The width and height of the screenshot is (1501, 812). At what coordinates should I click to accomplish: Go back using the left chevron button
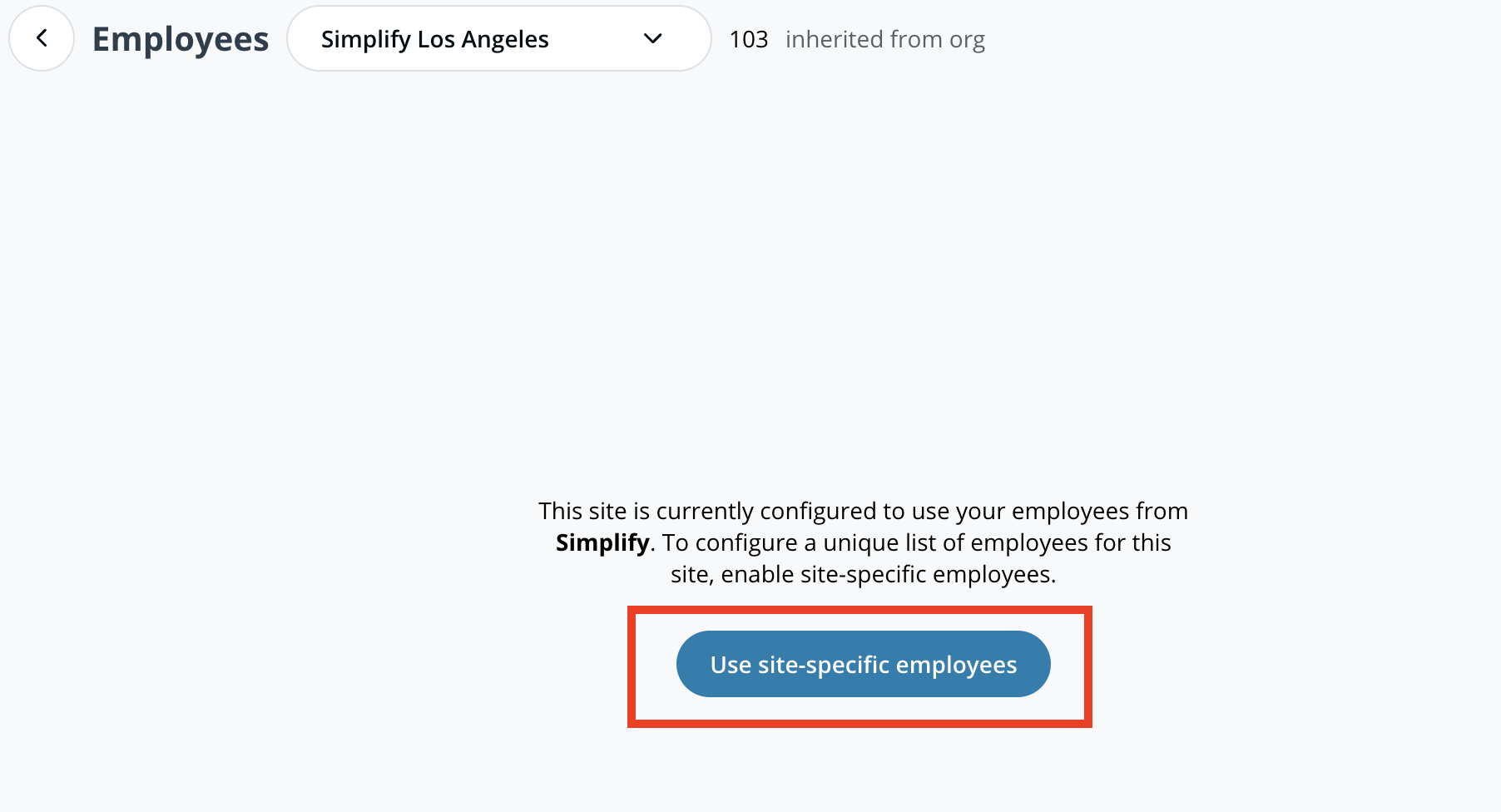click(x=42, y=38)
